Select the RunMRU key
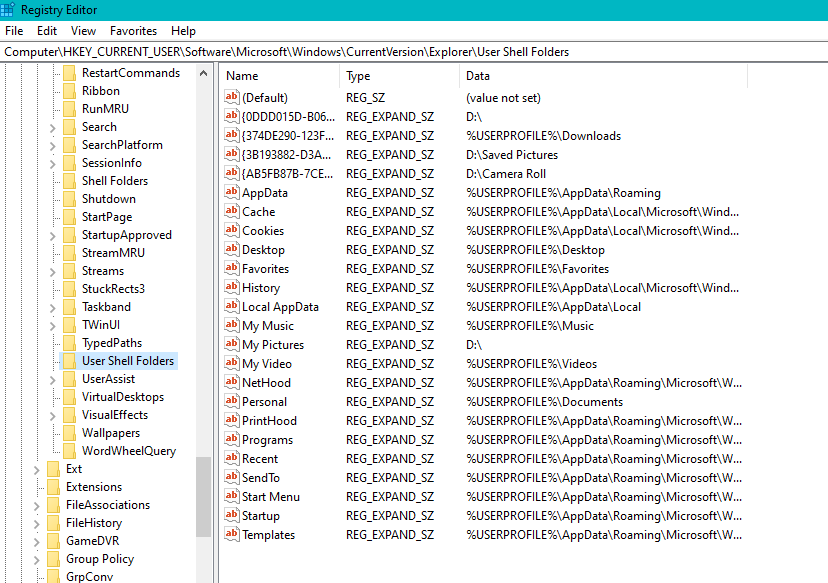This screenshot has height=583, width=828. [105, 109]
